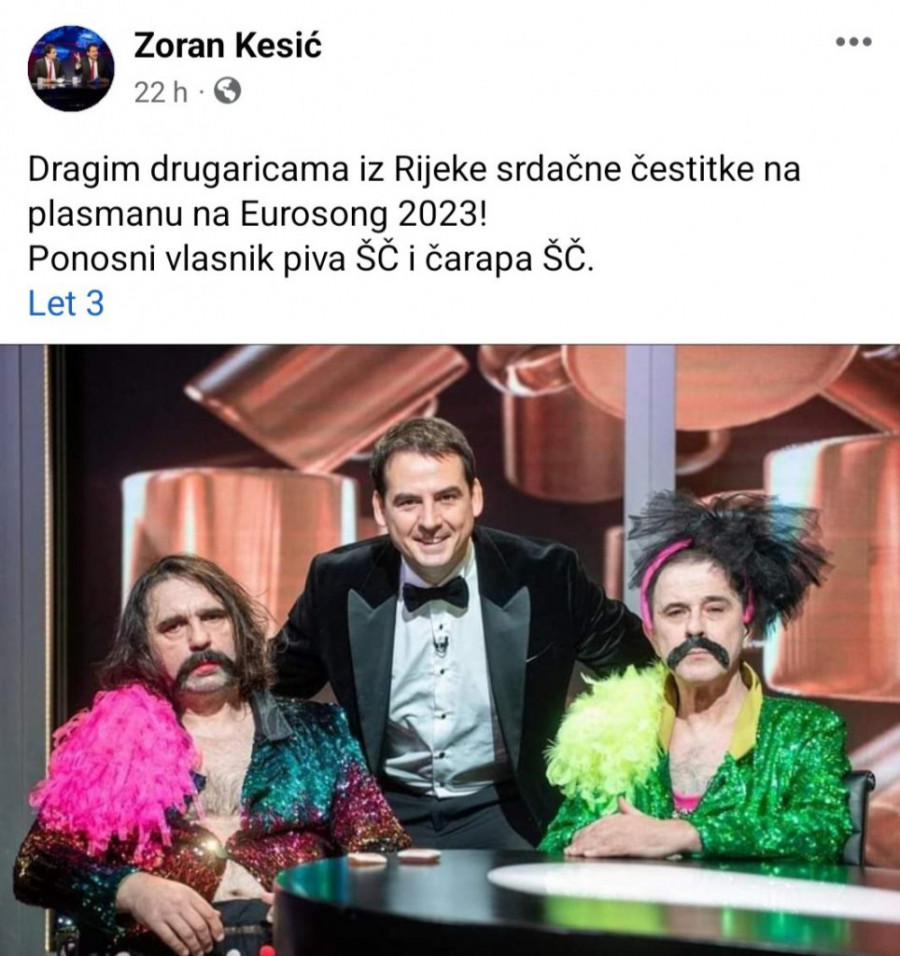Screen dimensions: 900x956
Task: Click the line Ponosni vlasnik piva ŠČ
Action: (x=310, y=260)
